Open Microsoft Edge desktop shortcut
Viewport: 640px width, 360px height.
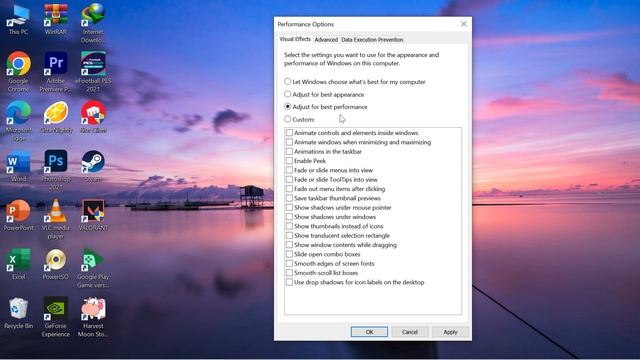point(18,121)
